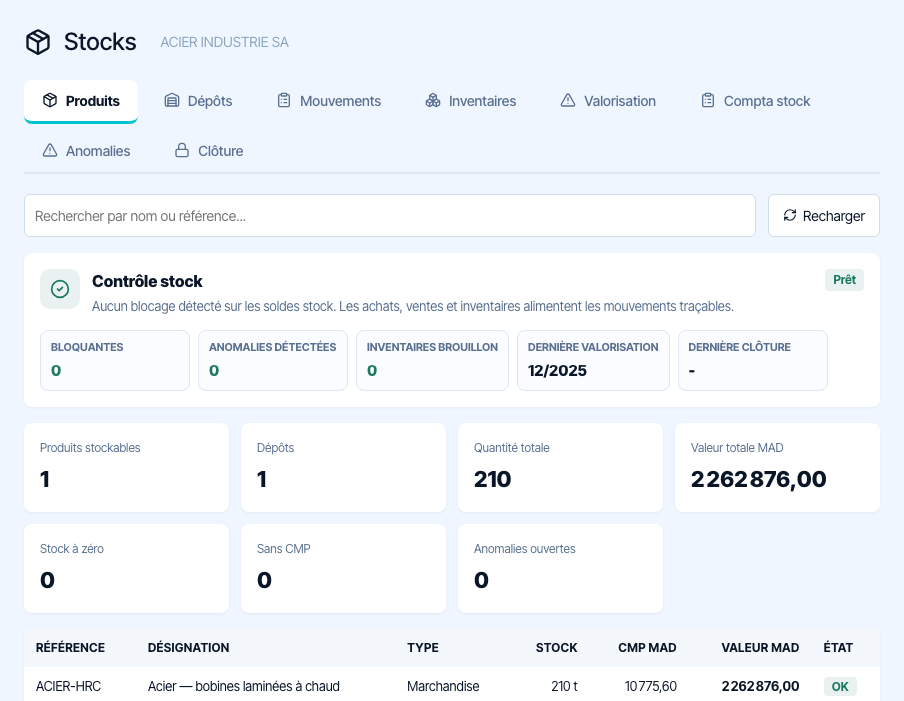Screen dimensions: 904x701
Task: Click the green check circle icon in Contrôle stock
Action: click(x=60, y=289)
